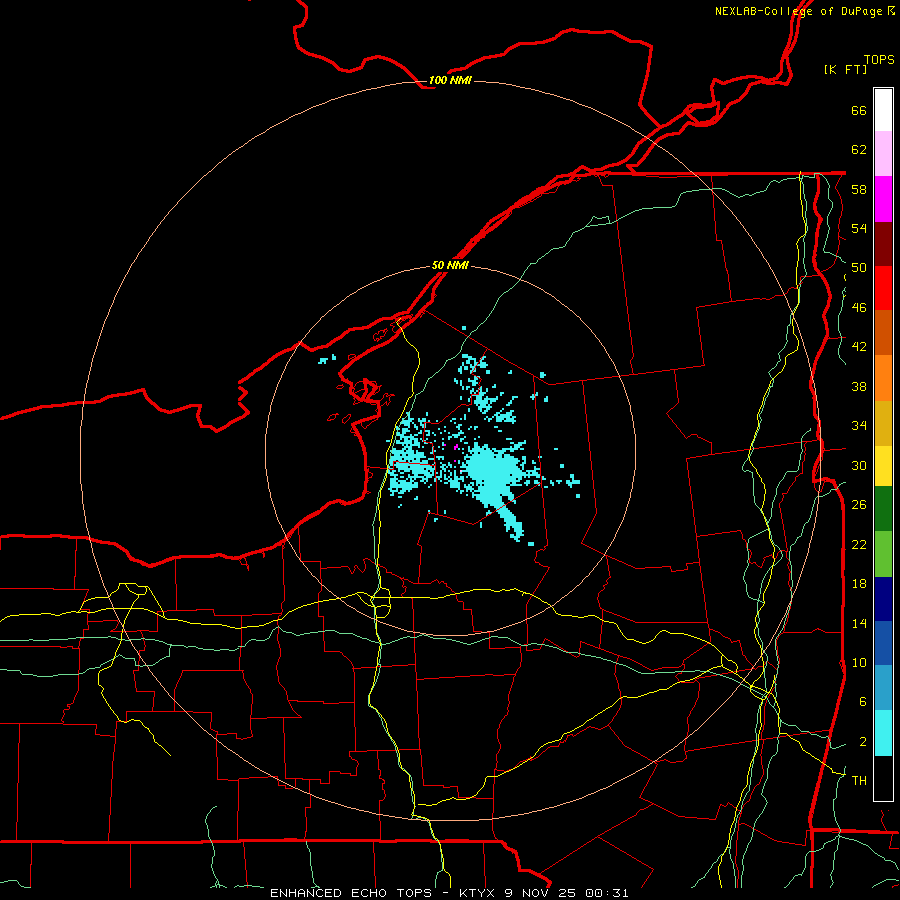This screenshot has width=900, height=900.
Task: Click the legend value "6"
Action: [863, 701]
